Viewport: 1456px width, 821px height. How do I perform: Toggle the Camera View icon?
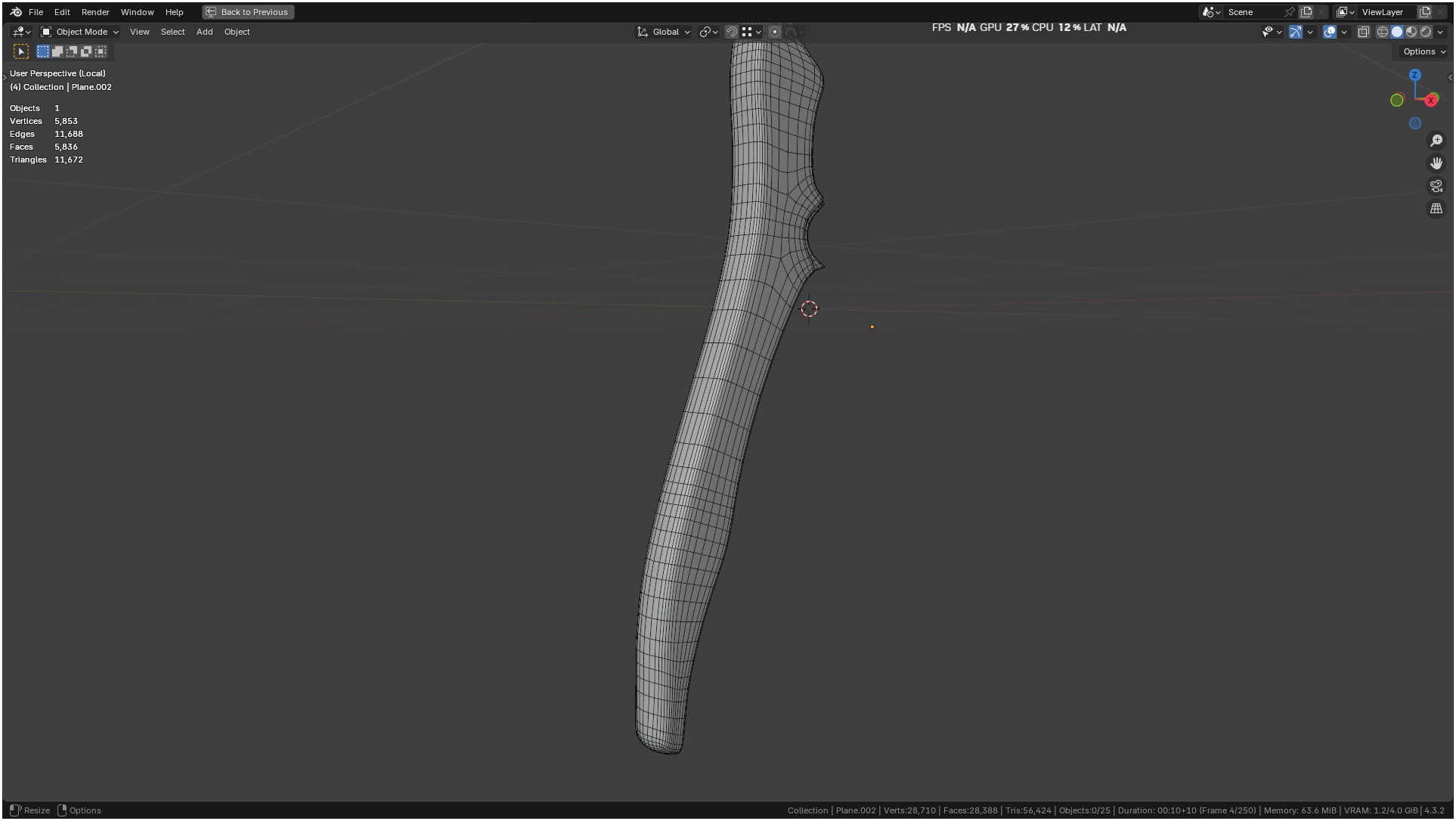pyautogui.click(x=1436, y=186)
